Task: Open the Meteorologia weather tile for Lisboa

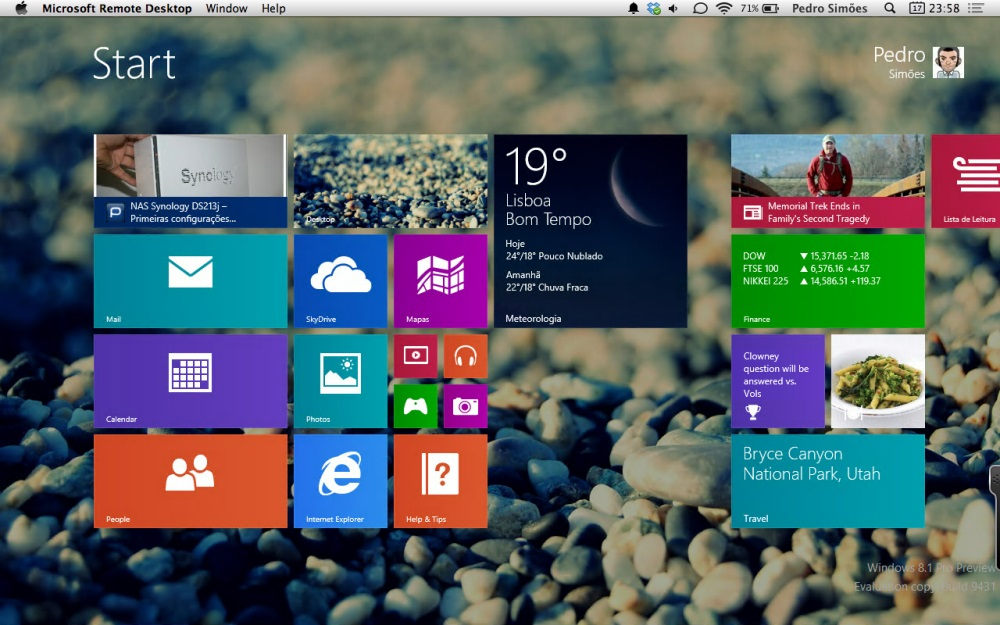Action: tap(591, 231)
